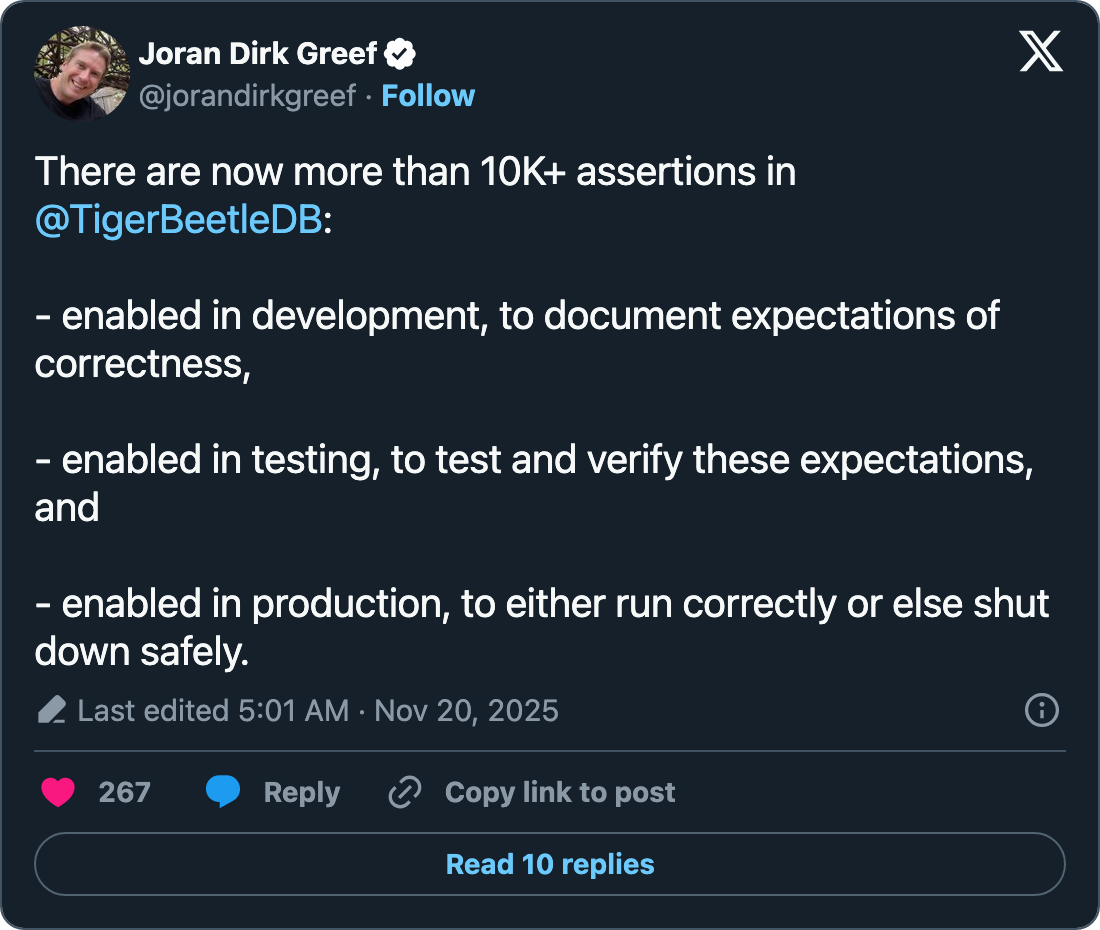This screenshot has height=930, width=1100.
Task: Click the chain link copy icon
Action: pos(404,793)
